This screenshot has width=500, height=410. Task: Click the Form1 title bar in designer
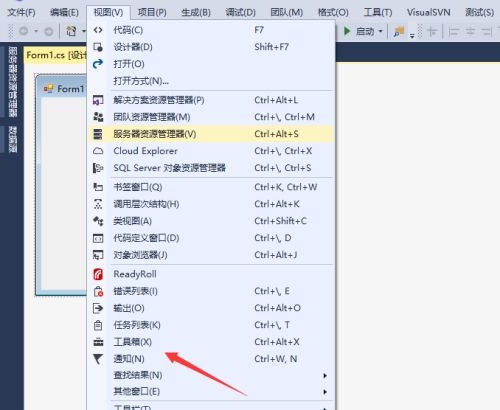(62, 89)
